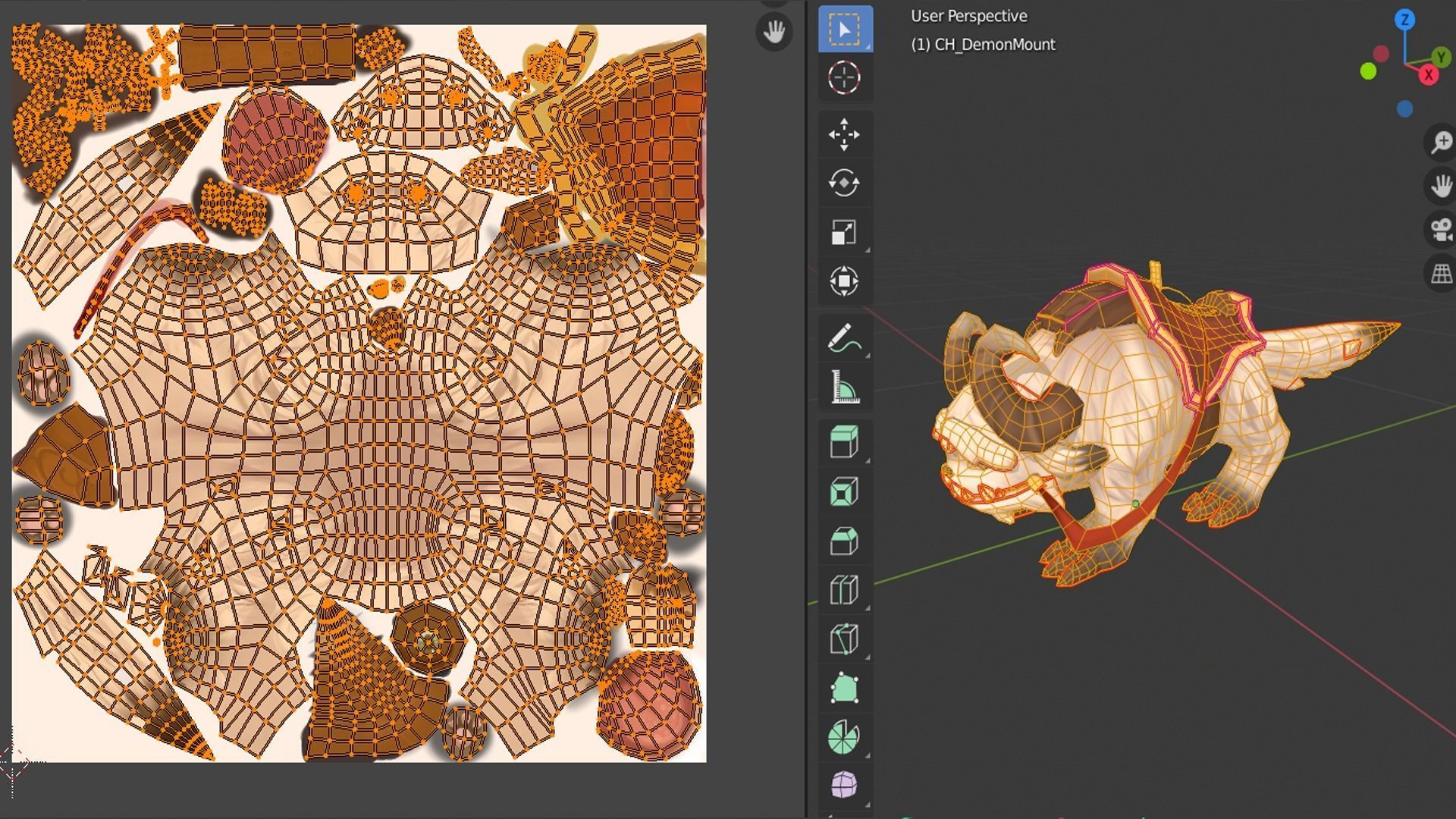
Task: Select the combined Transform tool
Action: point(845,281)
